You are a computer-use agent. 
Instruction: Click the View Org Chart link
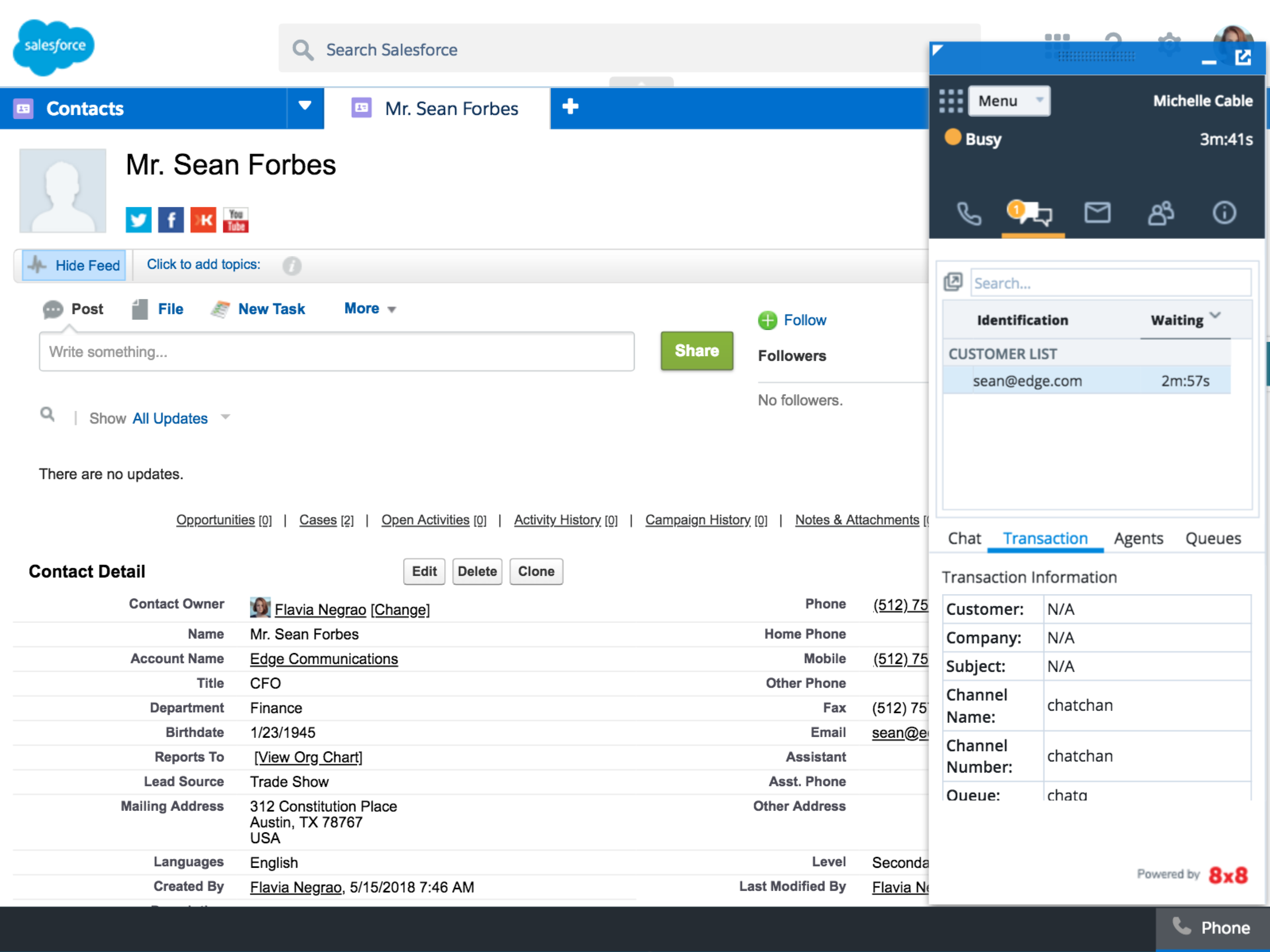[x=308, y=758]
